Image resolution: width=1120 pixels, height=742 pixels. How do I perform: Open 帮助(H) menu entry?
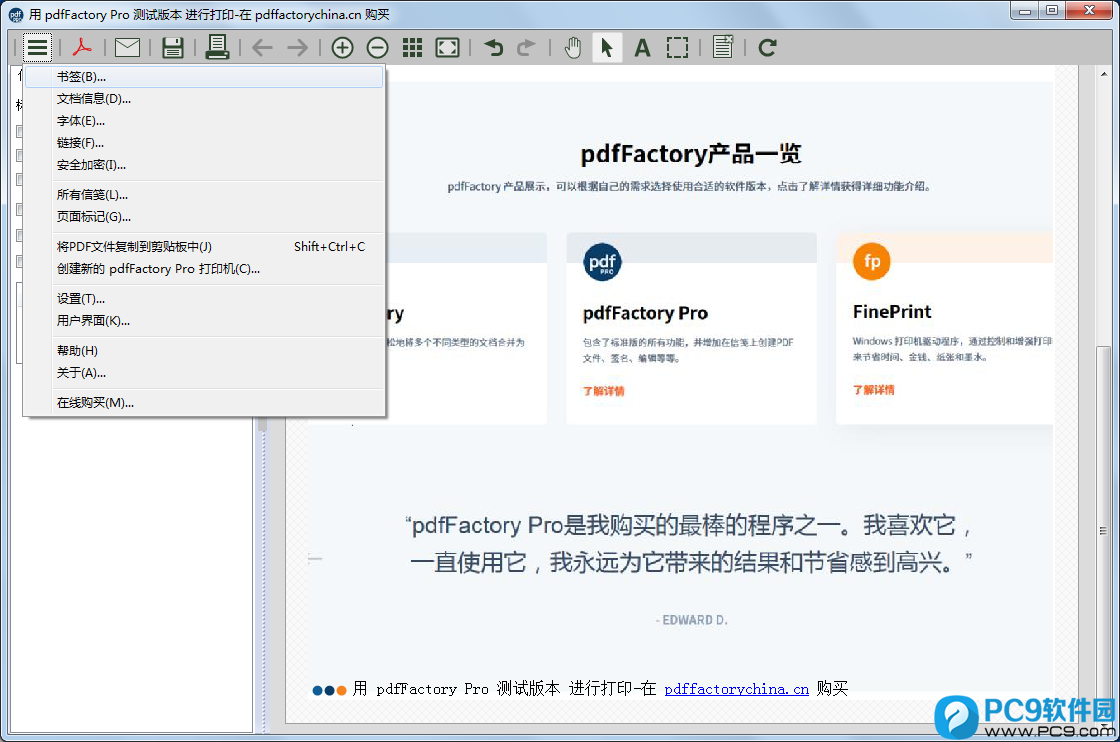pos(204,351)
